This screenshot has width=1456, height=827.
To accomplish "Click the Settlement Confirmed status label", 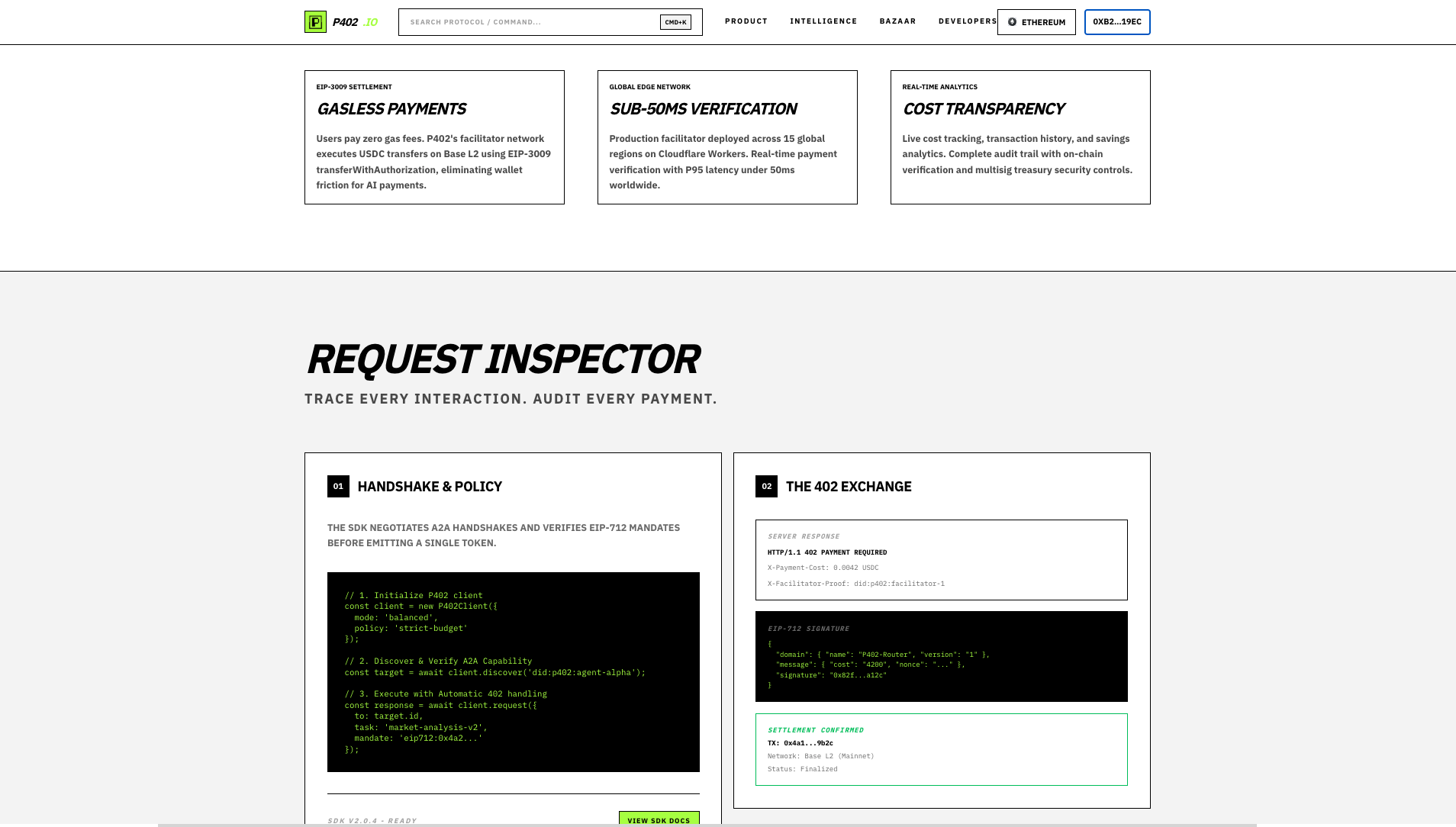I will click(x=816, y=730).
